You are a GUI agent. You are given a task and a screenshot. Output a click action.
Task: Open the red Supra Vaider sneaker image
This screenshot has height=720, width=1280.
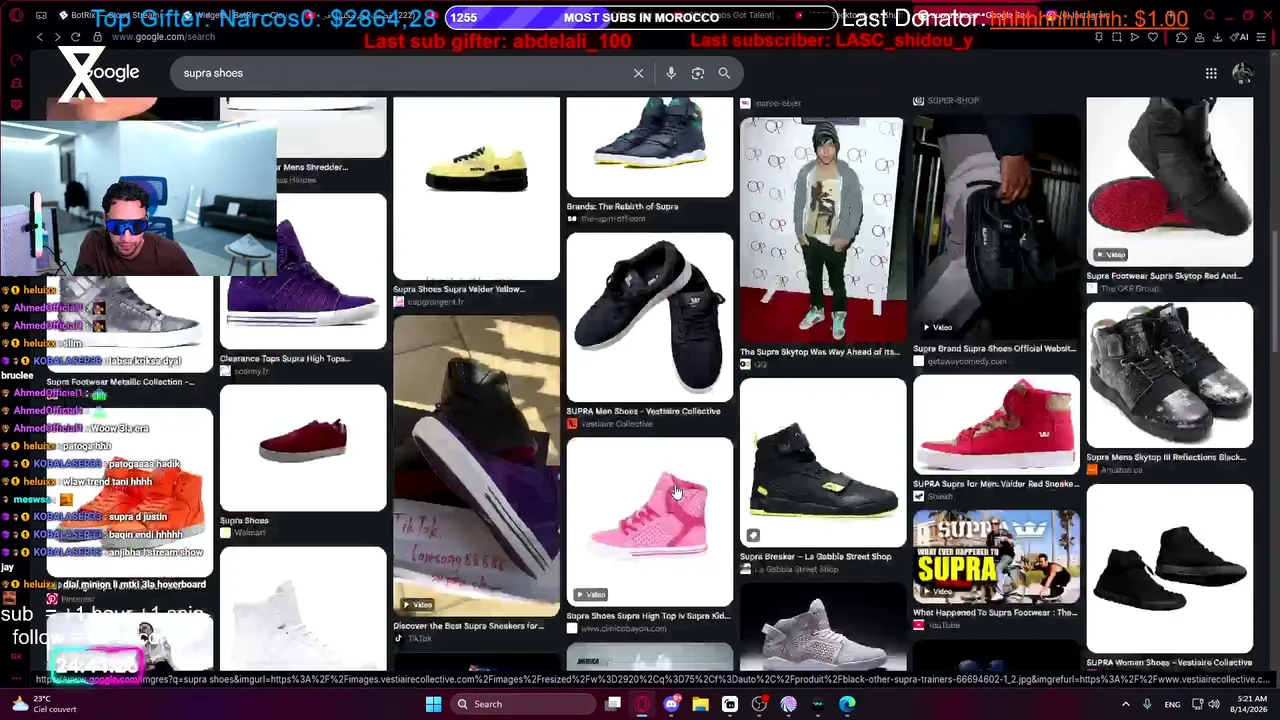[996, 425]
